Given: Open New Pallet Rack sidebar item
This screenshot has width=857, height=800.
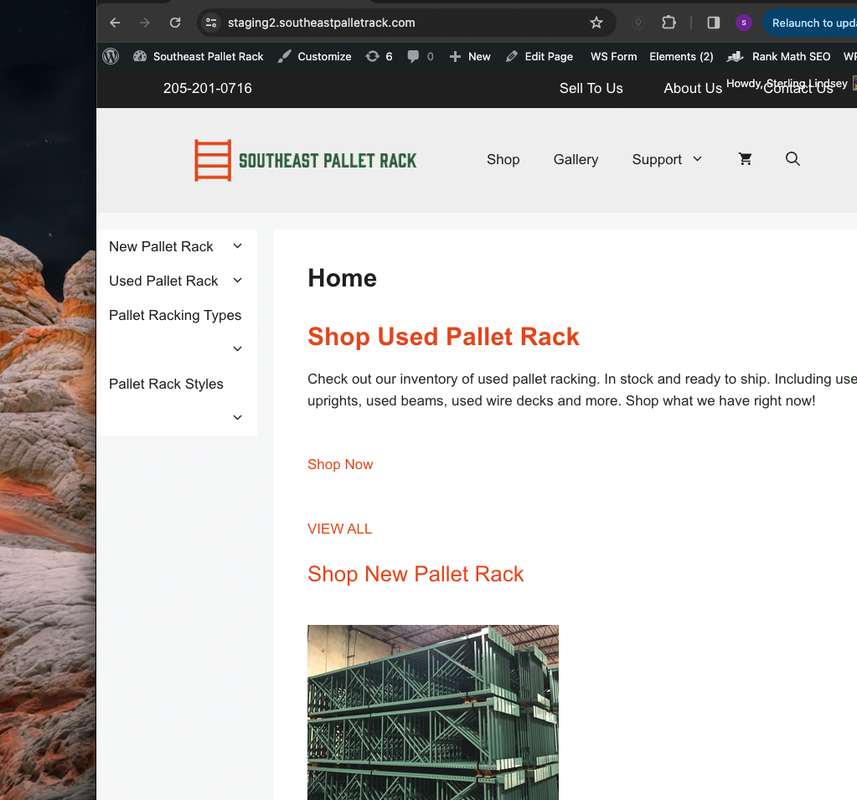Looking at the screenshot, I should [x=161, y=246].
